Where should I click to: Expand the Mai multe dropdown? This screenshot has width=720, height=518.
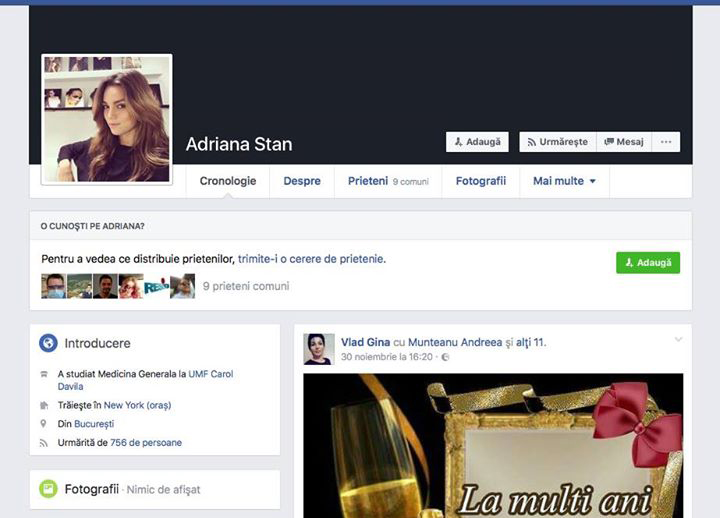(564, 181)
